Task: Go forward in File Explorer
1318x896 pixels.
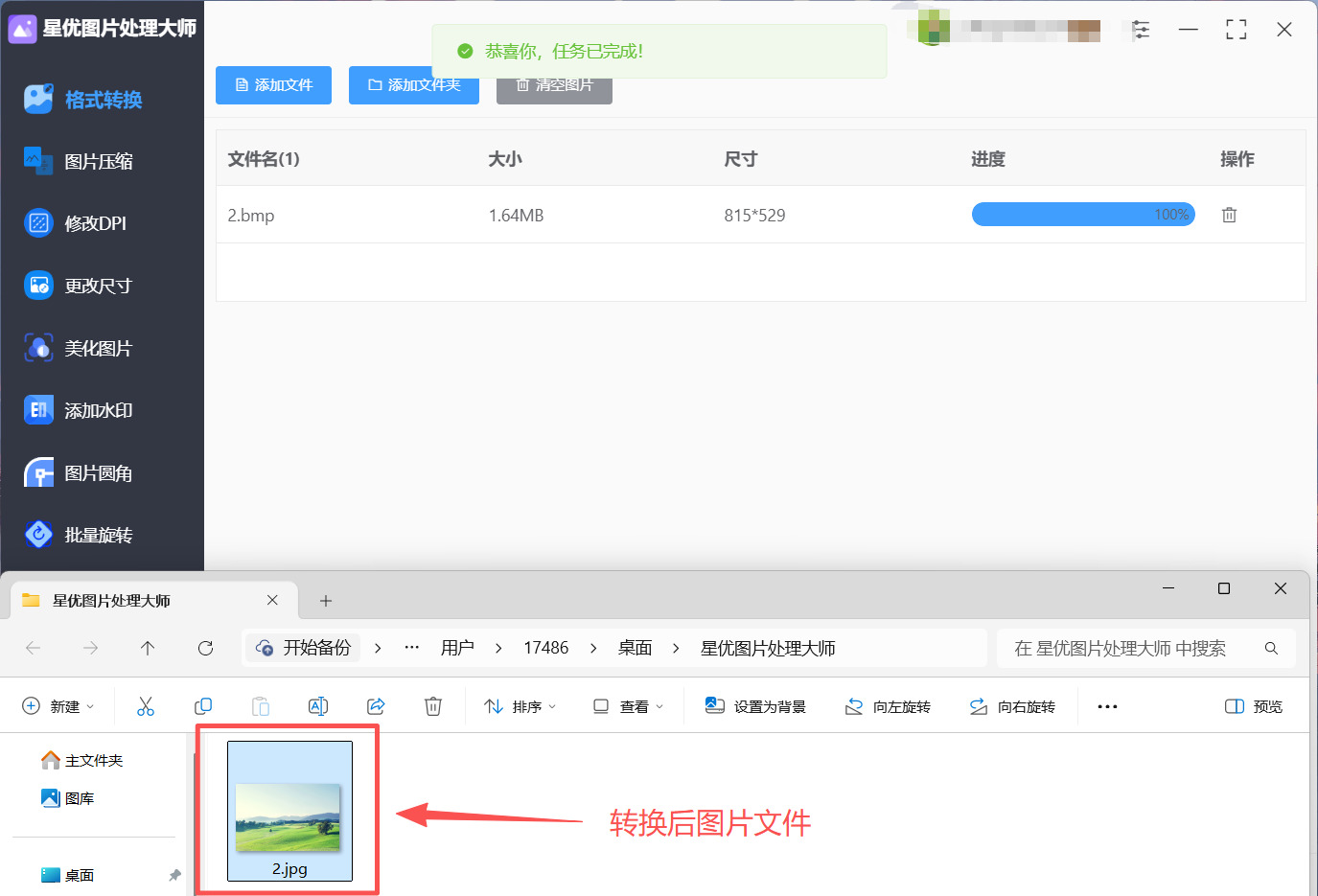Action: point(90,648)
